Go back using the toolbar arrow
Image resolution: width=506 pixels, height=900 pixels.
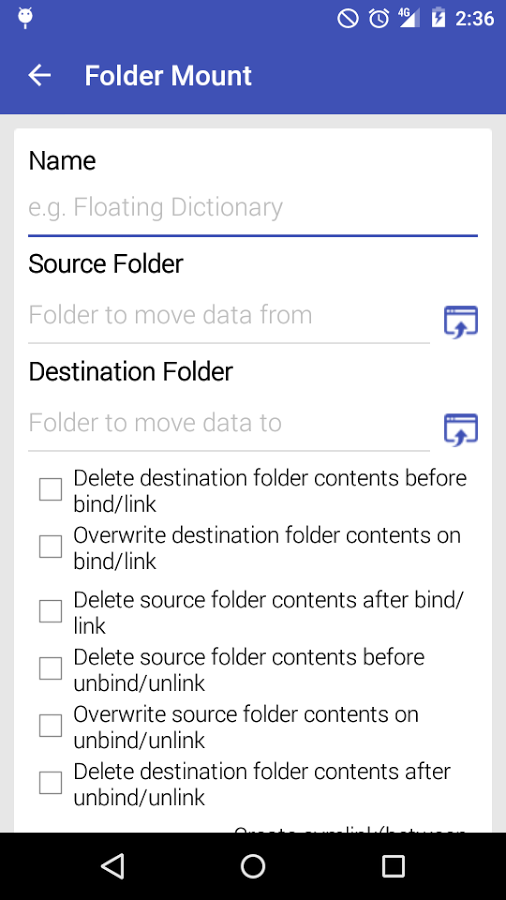40,75
